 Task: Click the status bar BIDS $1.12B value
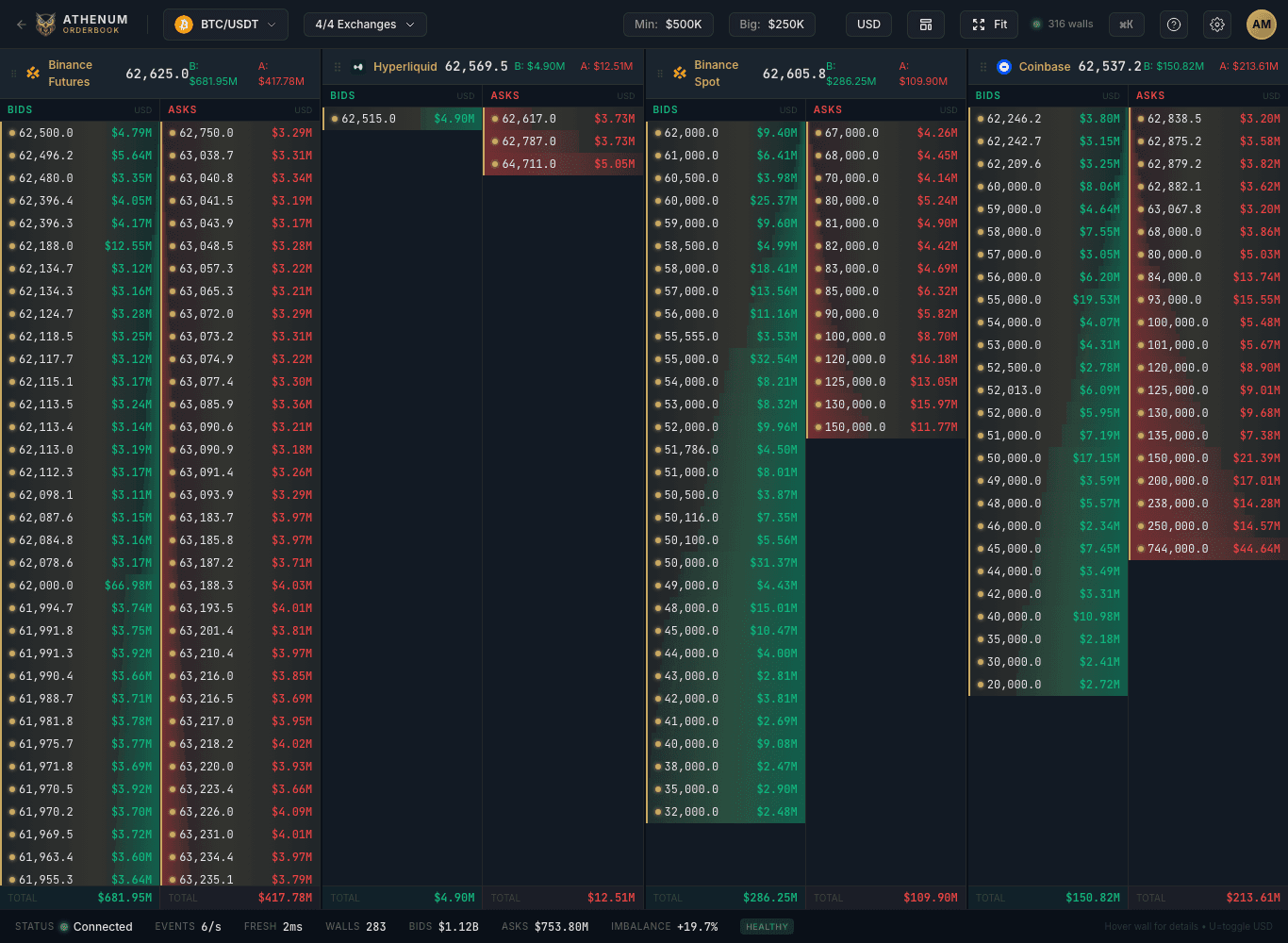tap(443, 927)
